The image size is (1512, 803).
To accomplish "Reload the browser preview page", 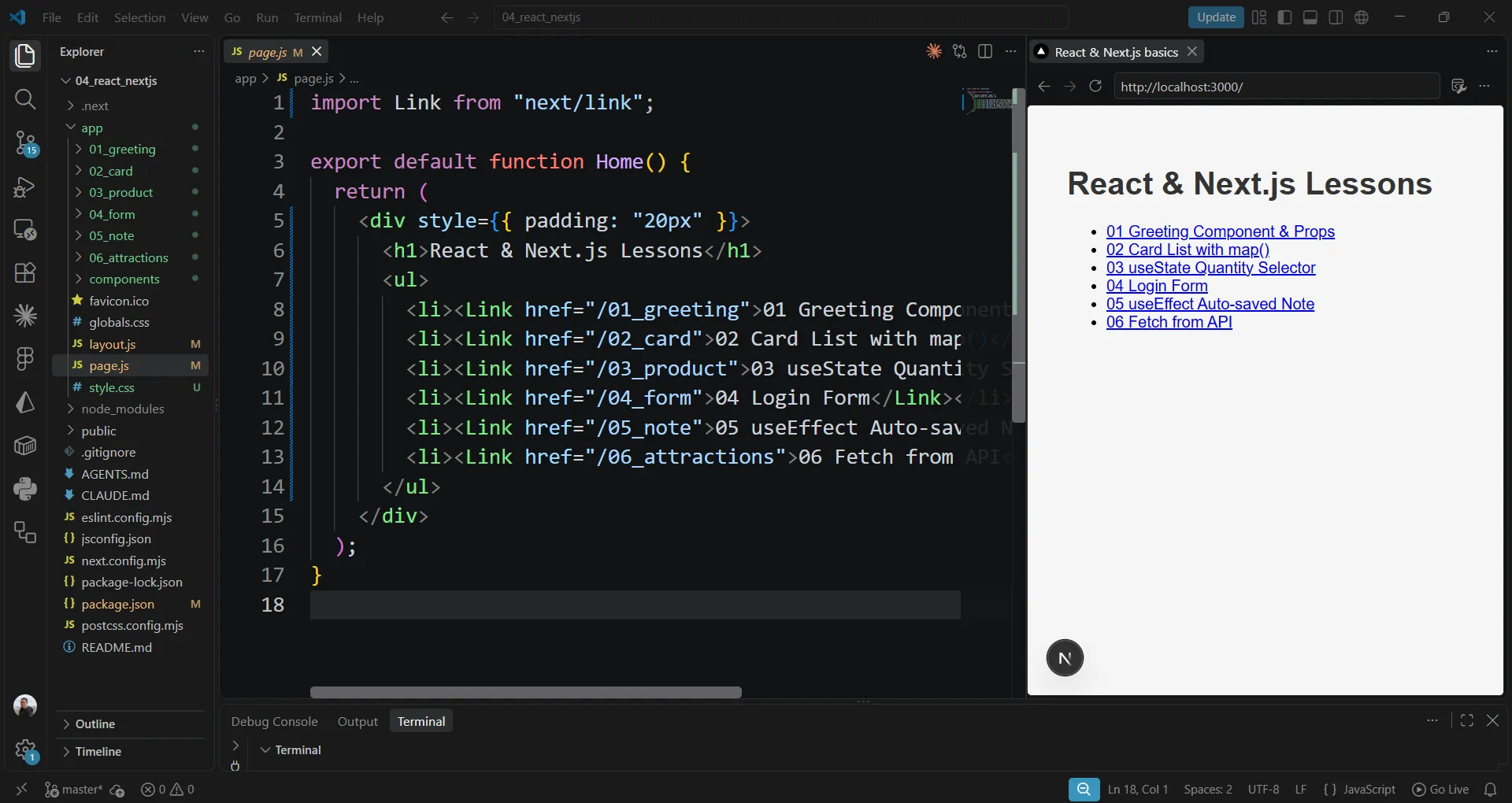I will pos(1095,86).
